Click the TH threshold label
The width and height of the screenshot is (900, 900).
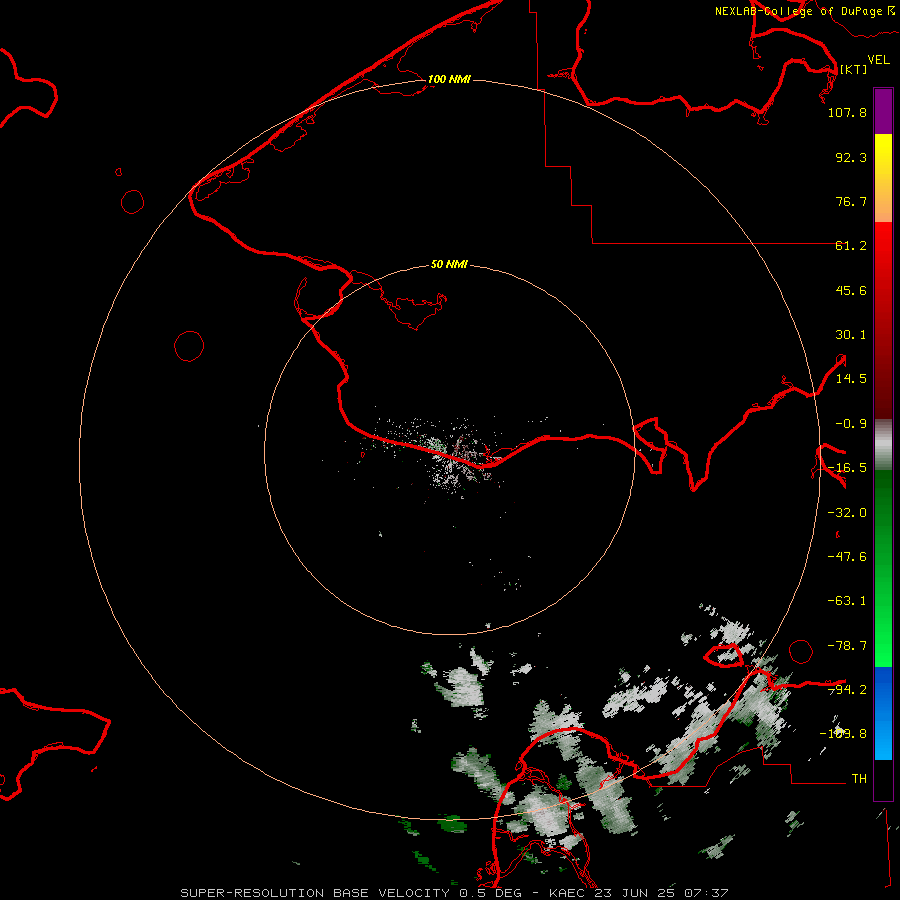pyautogui.click(x=859, y=779)
